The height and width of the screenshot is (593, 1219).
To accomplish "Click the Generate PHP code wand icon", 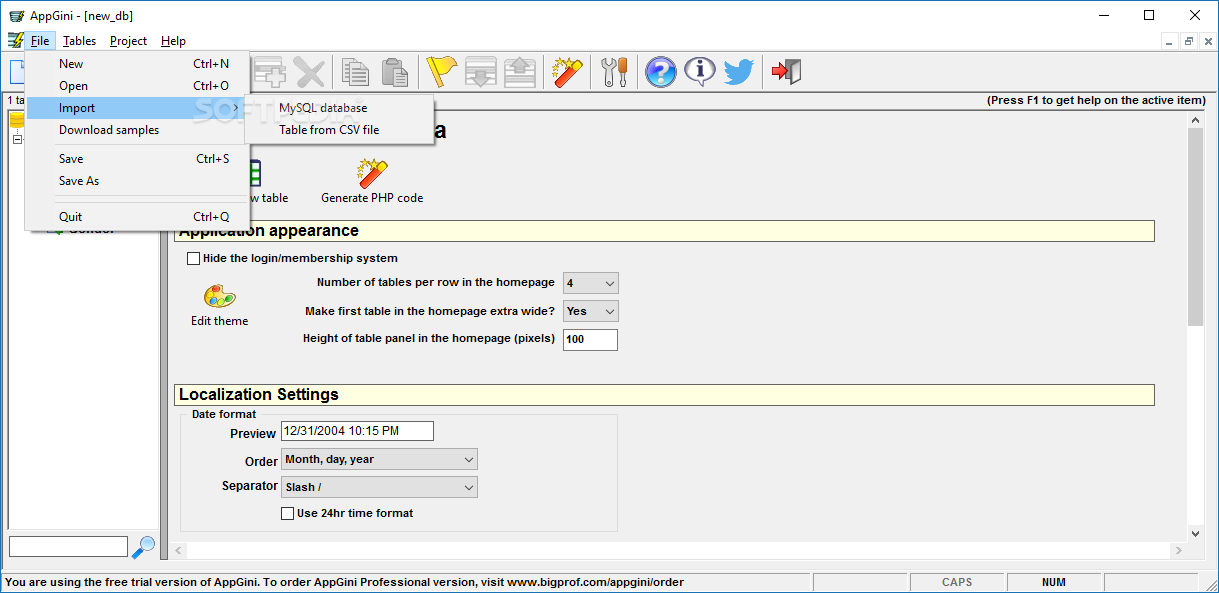I will [x=372, y=173].
